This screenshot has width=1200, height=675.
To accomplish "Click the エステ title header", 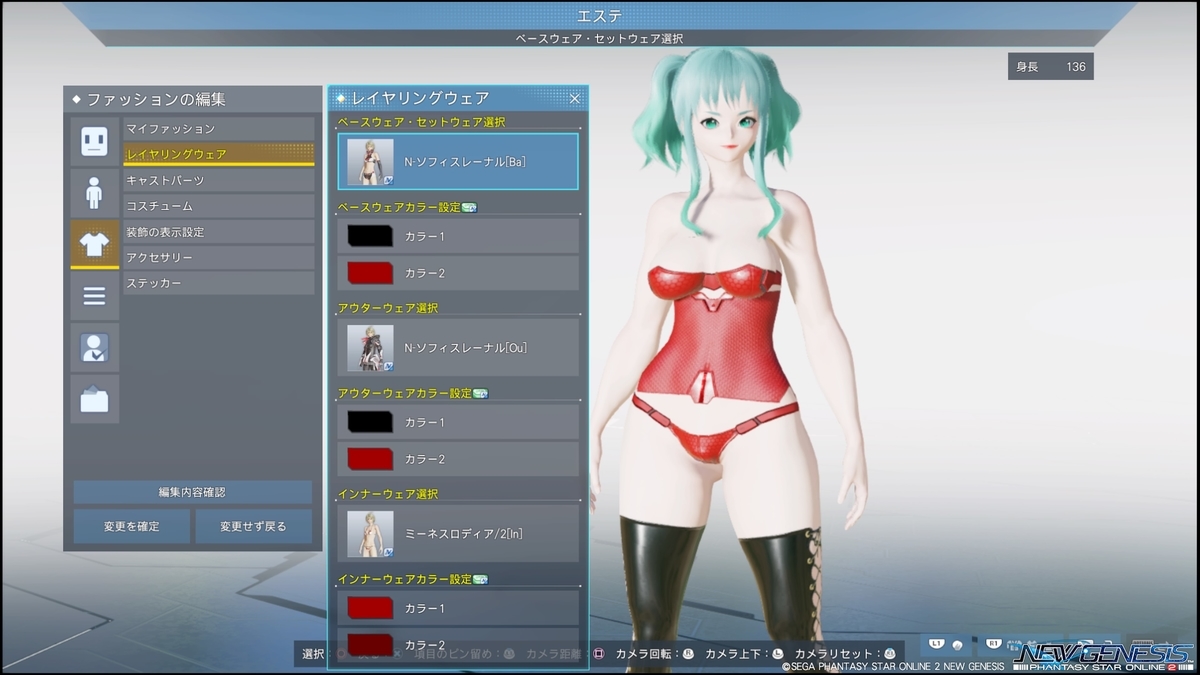I will pos(600,15).
